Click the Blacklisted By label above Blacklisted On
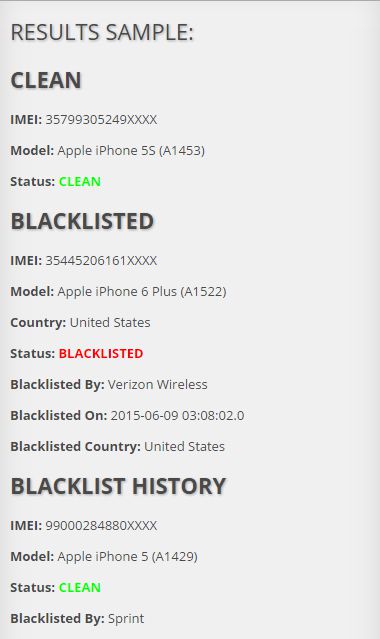380x639 pixels. (57, 384)
